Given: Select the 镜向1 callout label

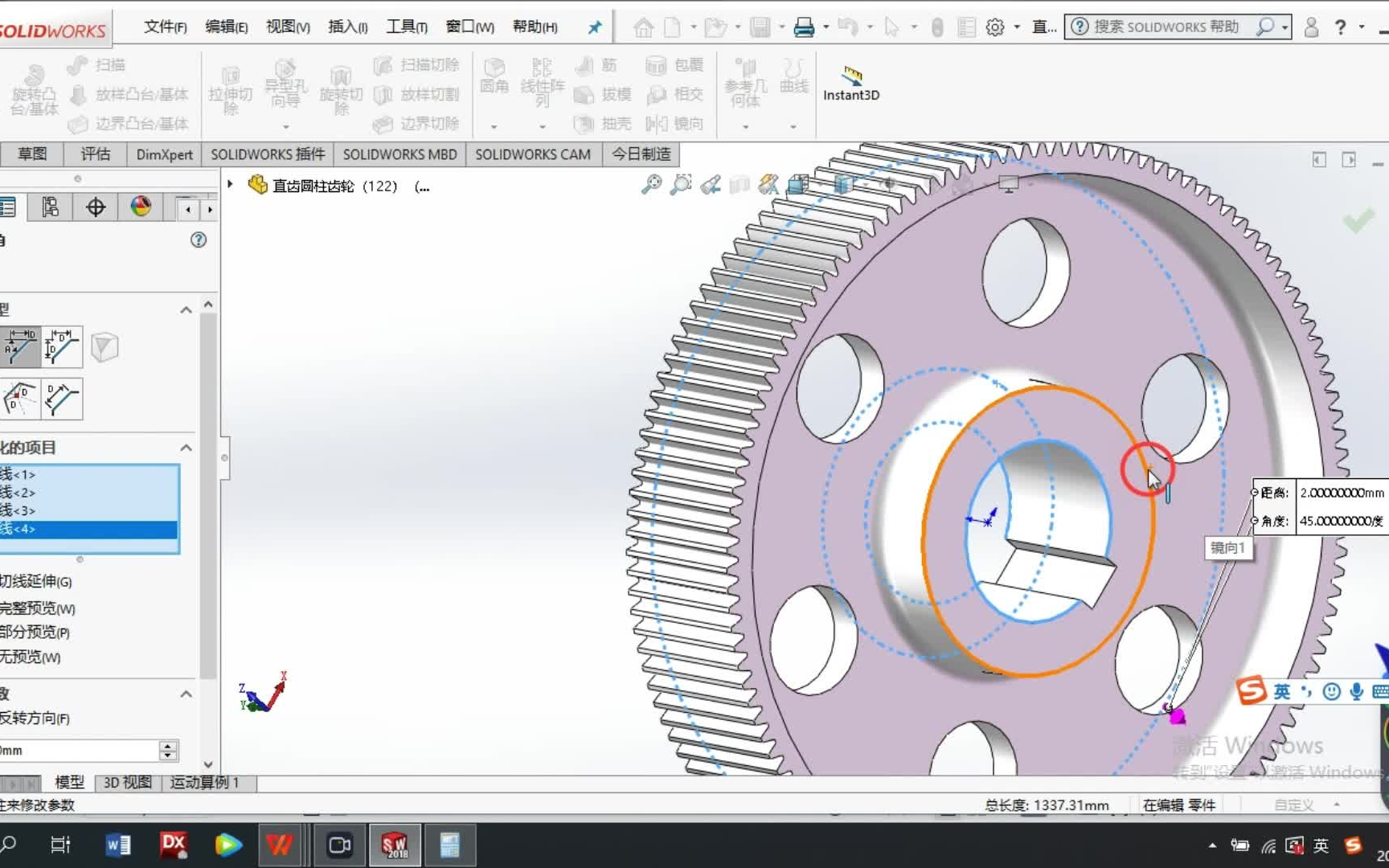Looking at the screenshot, I should 1227,547.
